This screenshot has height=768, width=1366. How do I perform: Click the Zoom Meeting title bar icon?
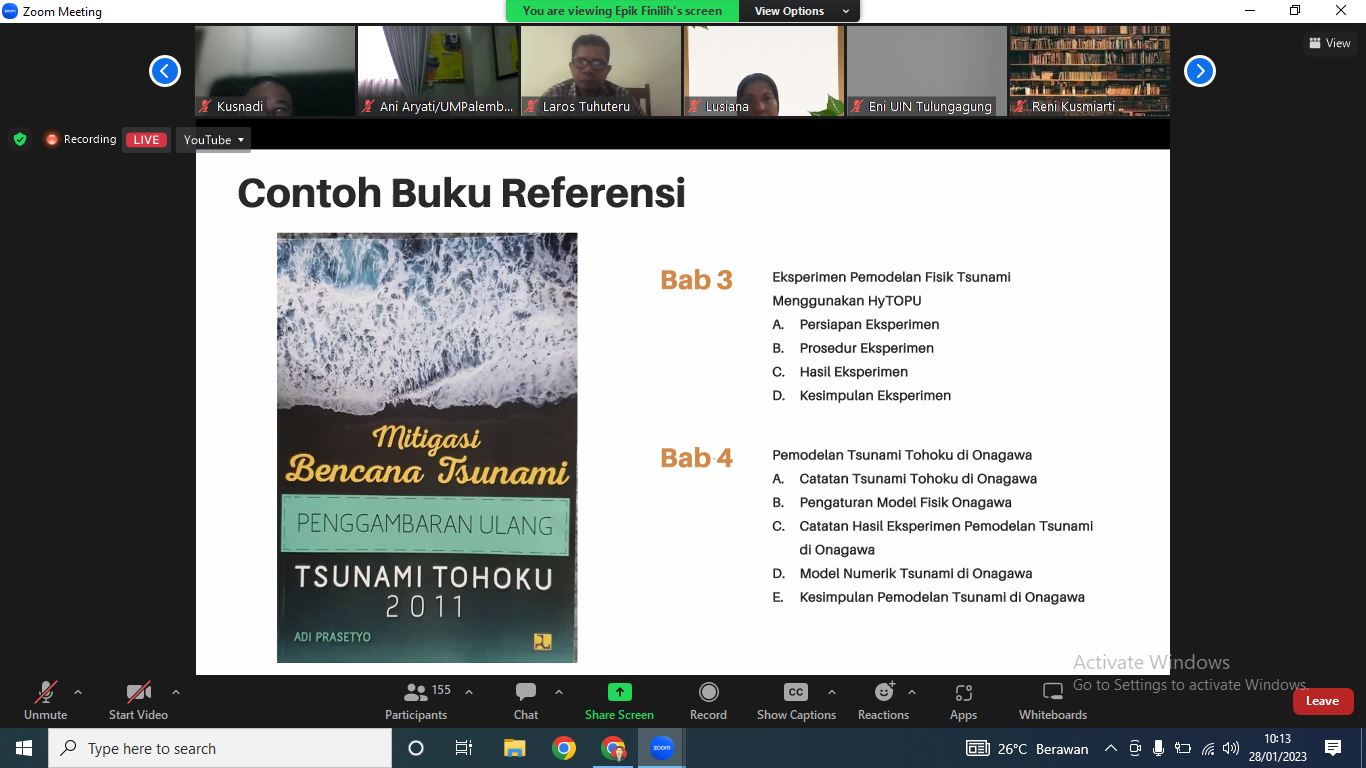pos(10,11)
